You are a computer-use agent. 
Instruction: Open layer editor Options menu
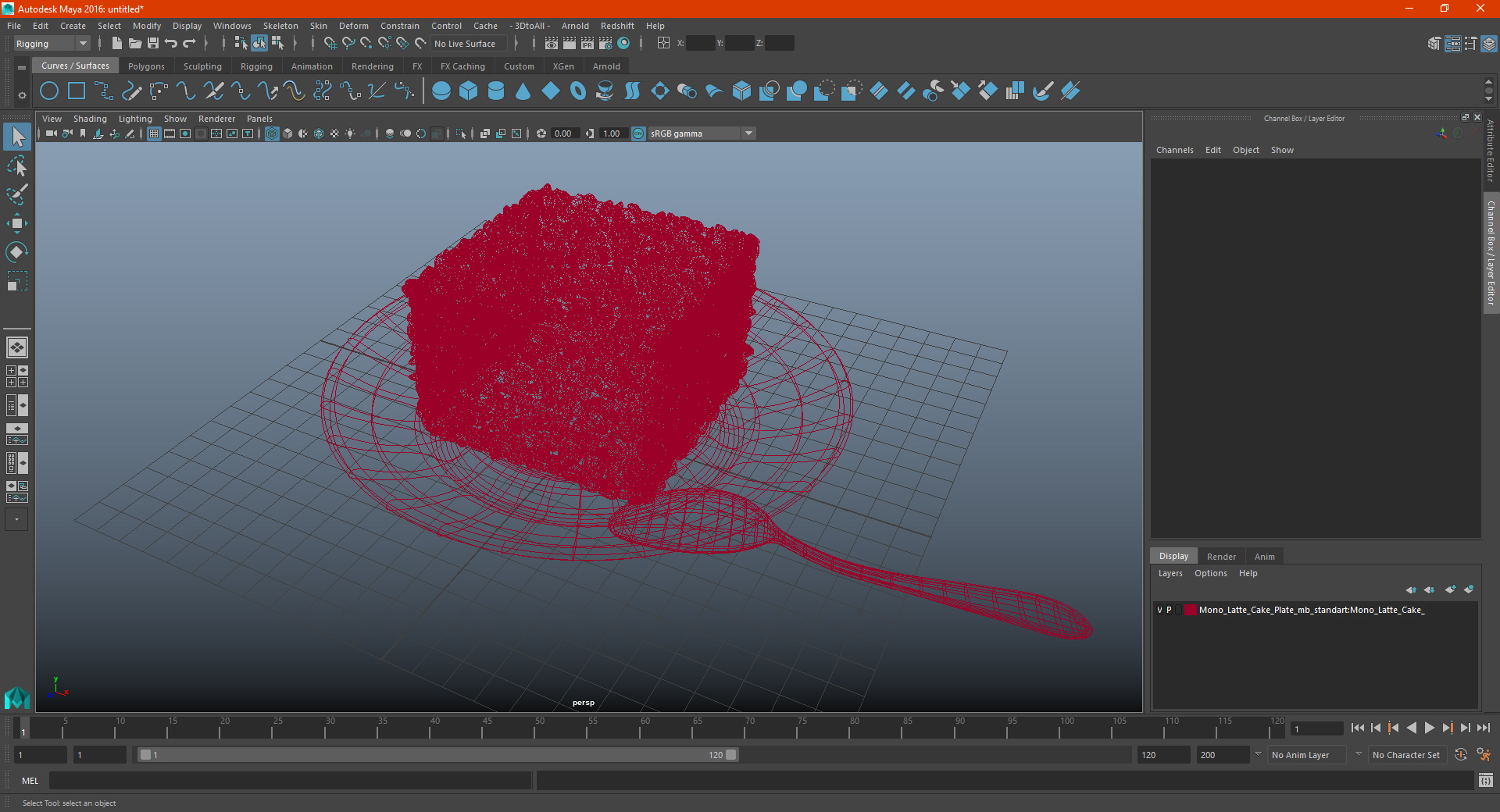click(1210, 573)
